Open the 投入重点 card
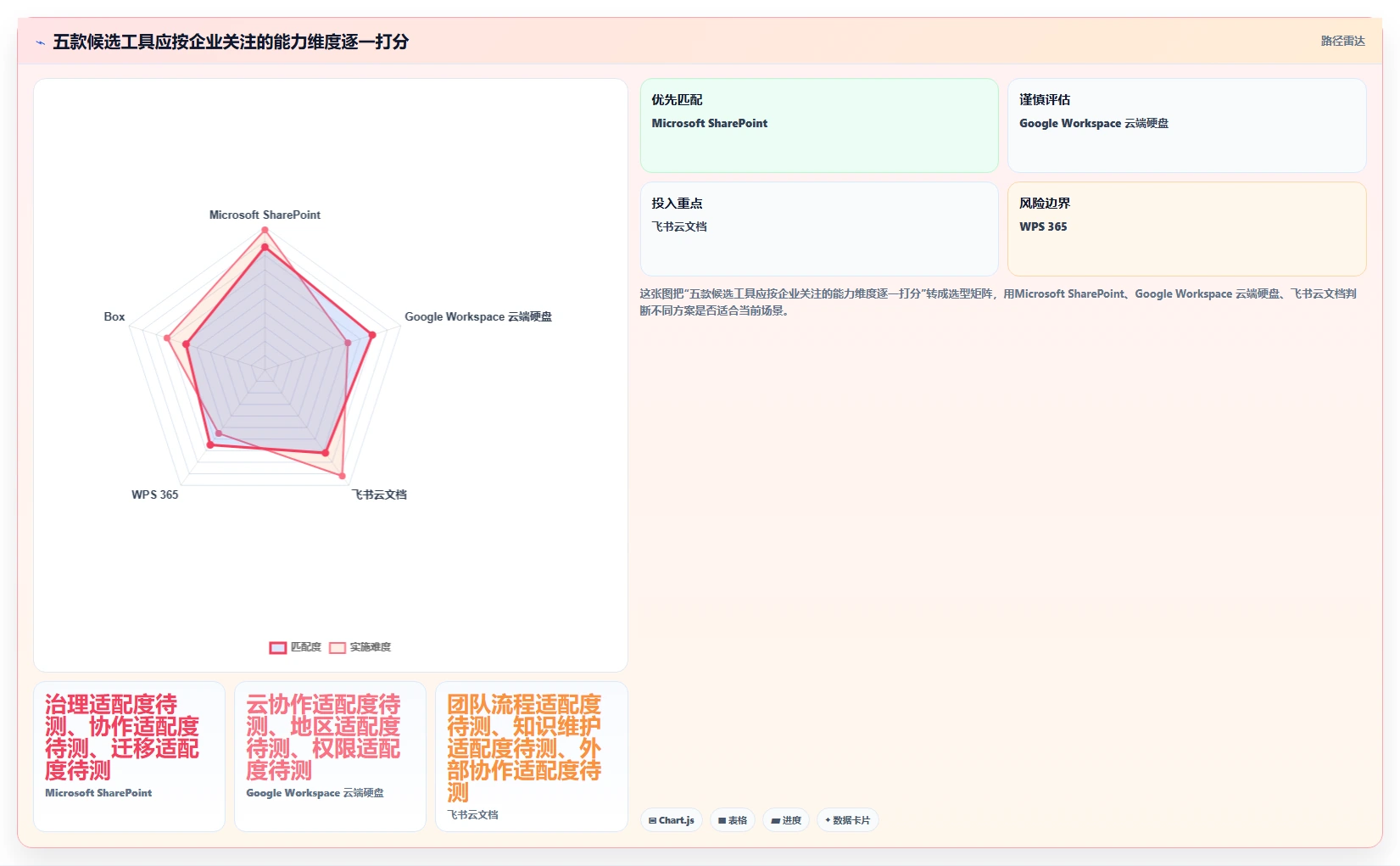 (x=819, y=229)
